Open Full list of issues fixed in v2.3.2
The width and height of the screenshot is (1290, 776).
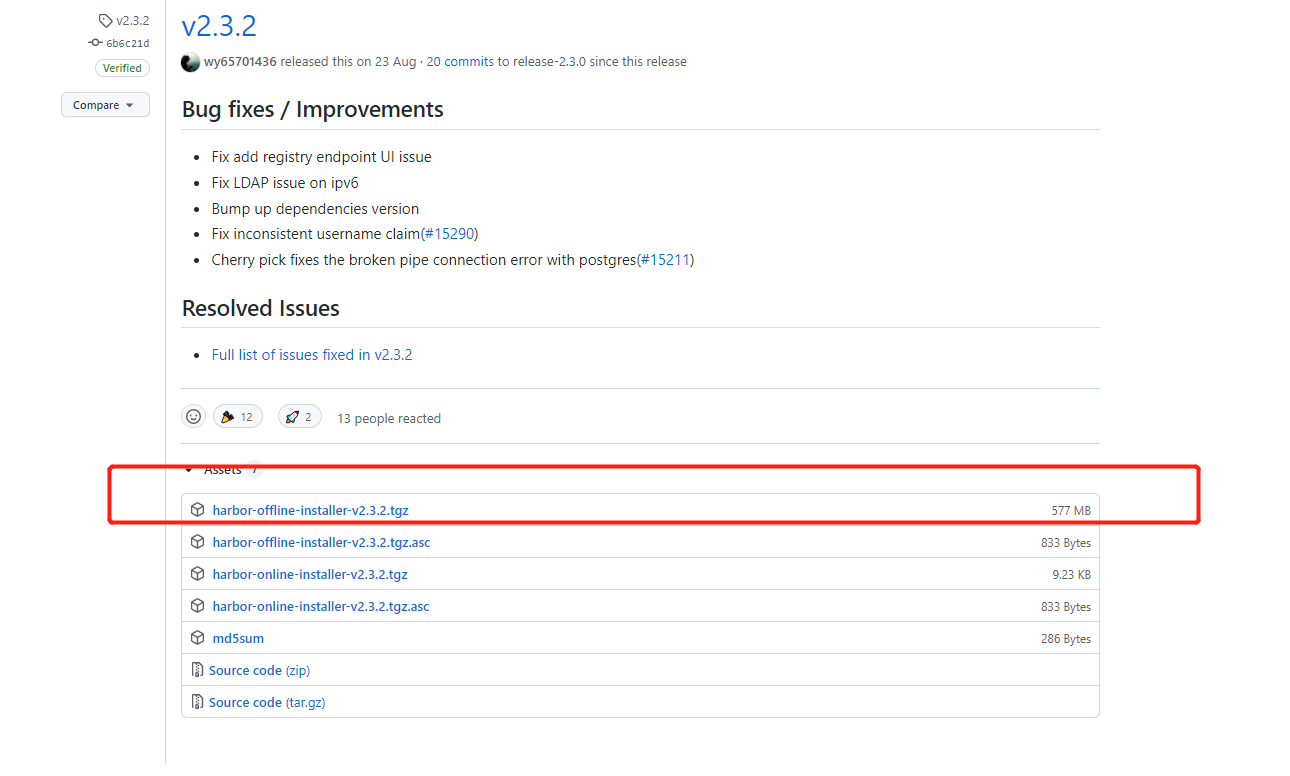click(x=312, y=355)
